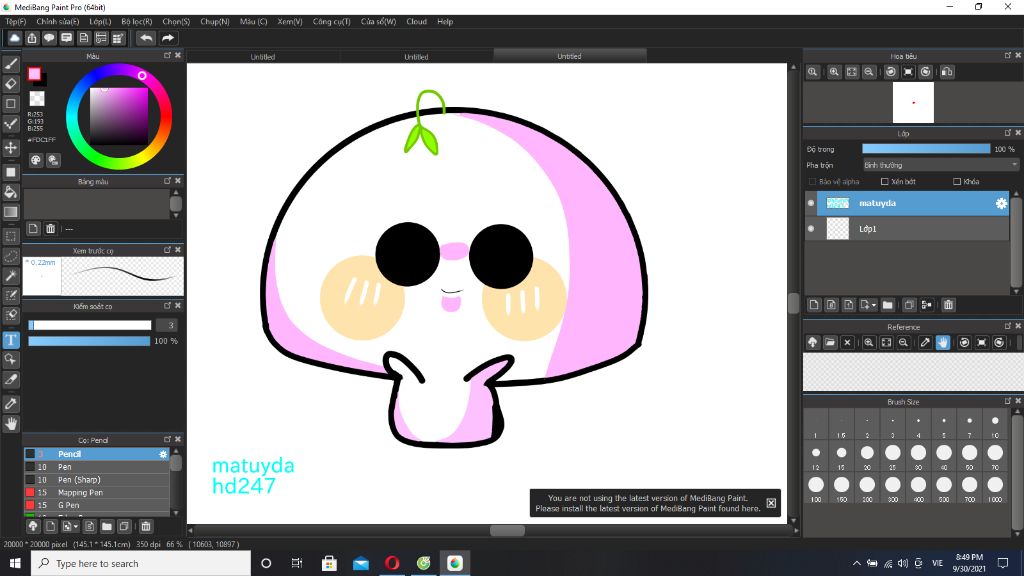This screenshot has width=1024, height=576.
Task: Open settings gear of matuyda layer
Action: pyautogui.click(x=1000, y=203)
